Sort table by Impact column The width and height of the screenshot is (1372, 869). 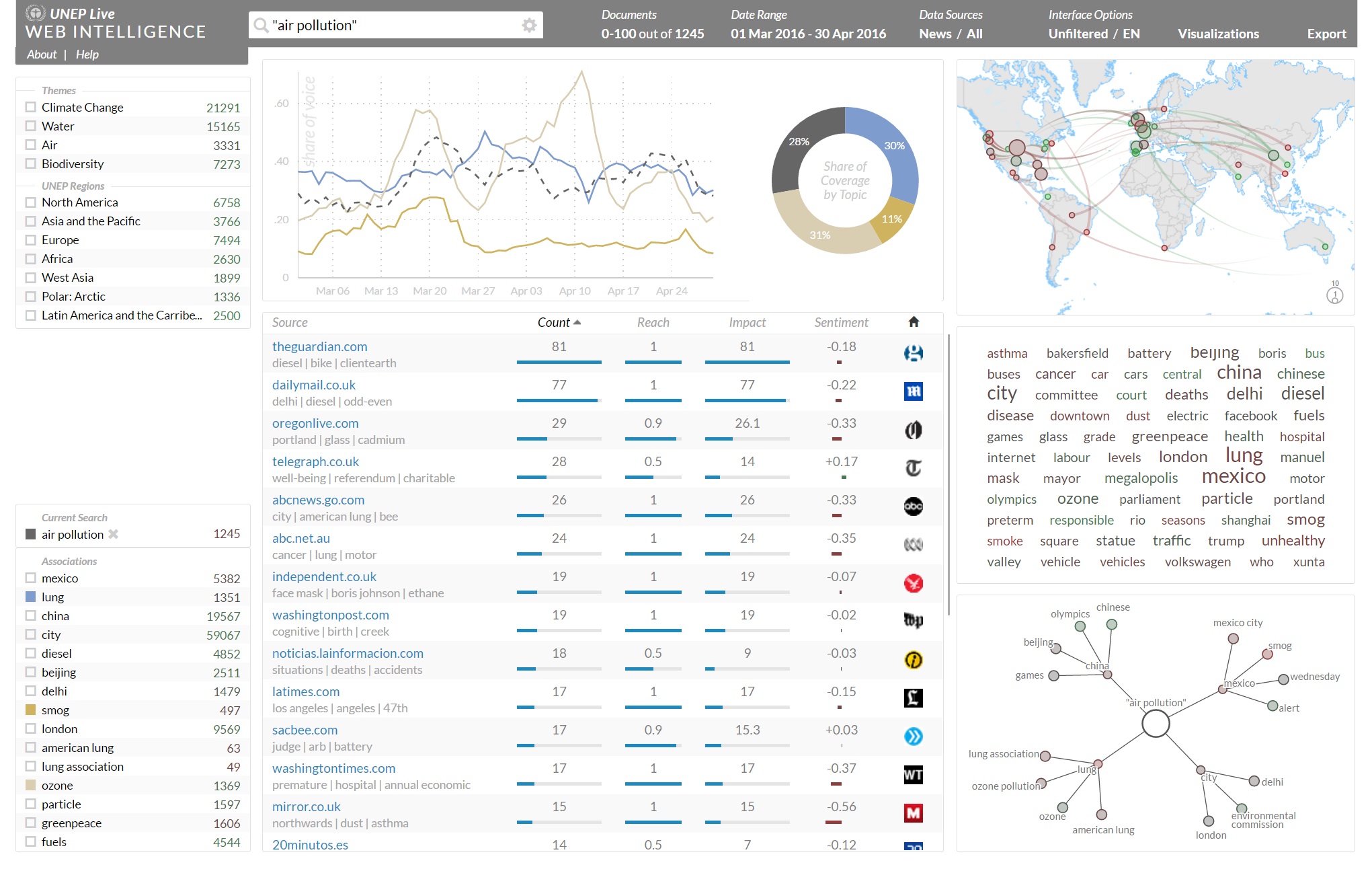click(747, 322)
